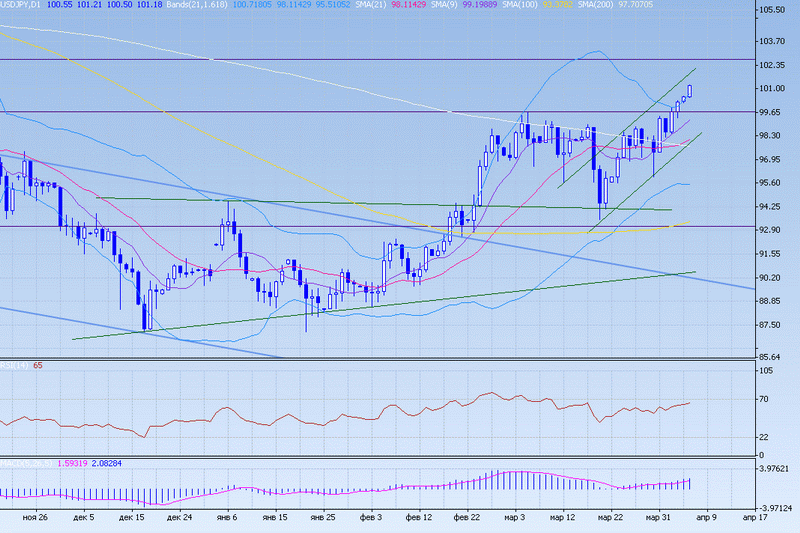Click the 70 level on RSI axis
Viewport: 800px width, 533px height.
(764, 400)
